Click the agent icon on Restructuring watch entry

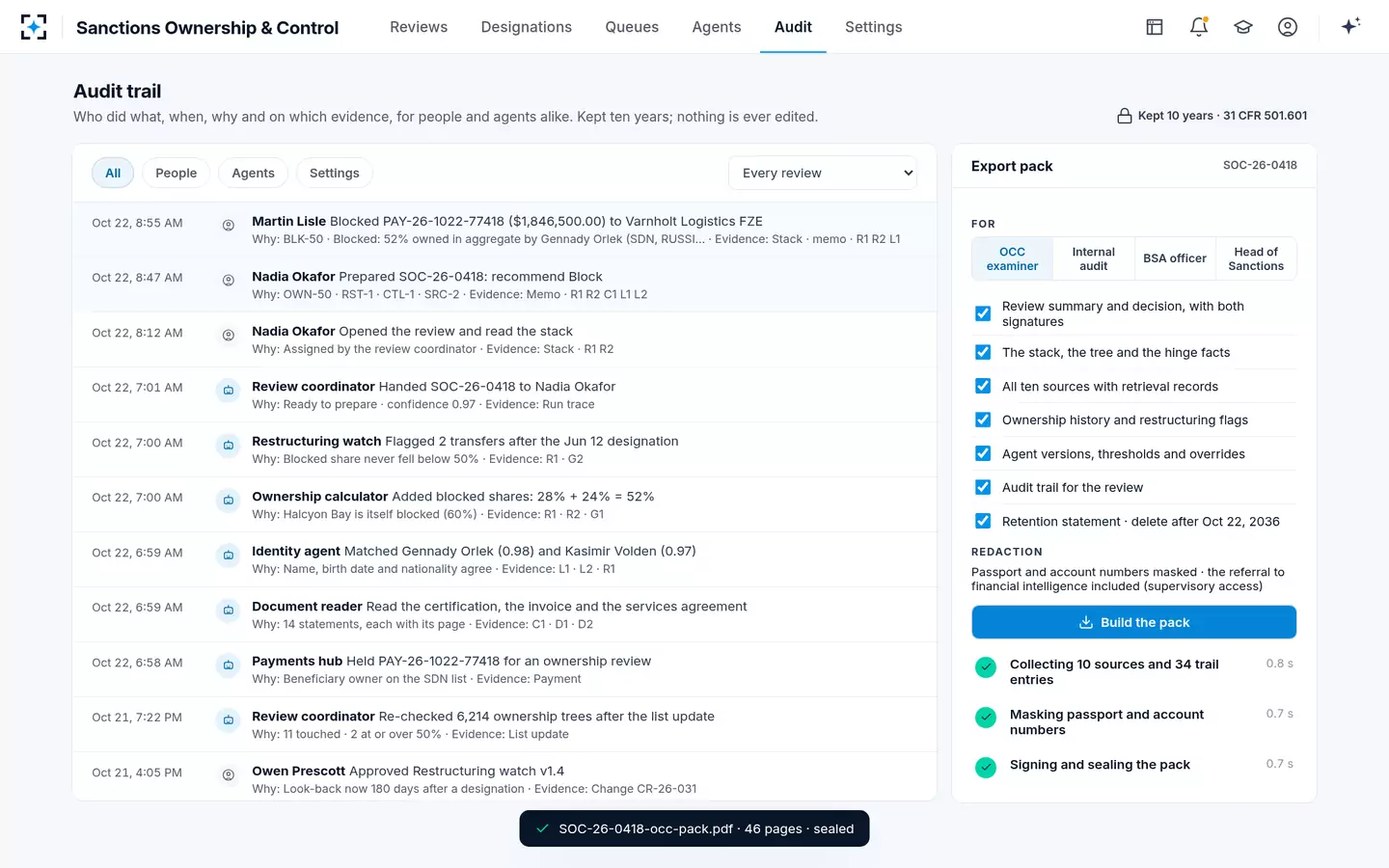[x=229, y=445]
